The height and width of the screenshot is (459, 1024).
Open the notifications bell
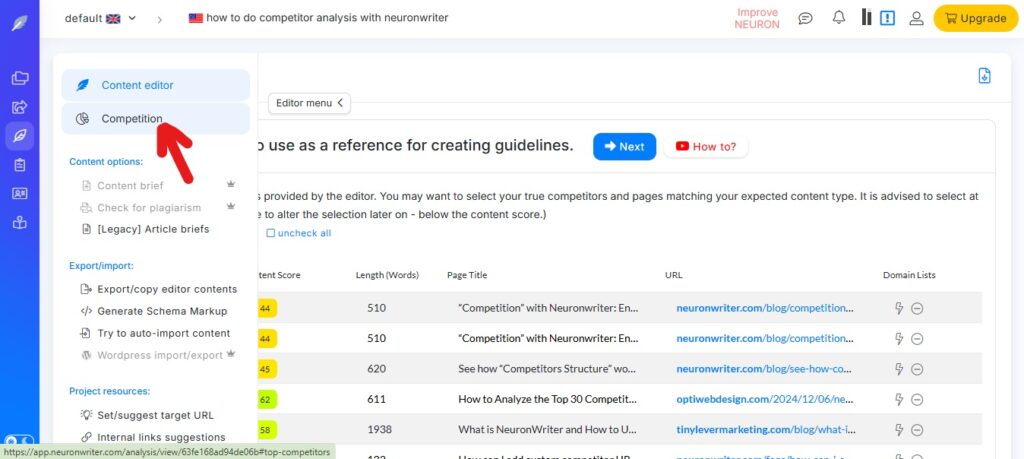pos(839,18)
